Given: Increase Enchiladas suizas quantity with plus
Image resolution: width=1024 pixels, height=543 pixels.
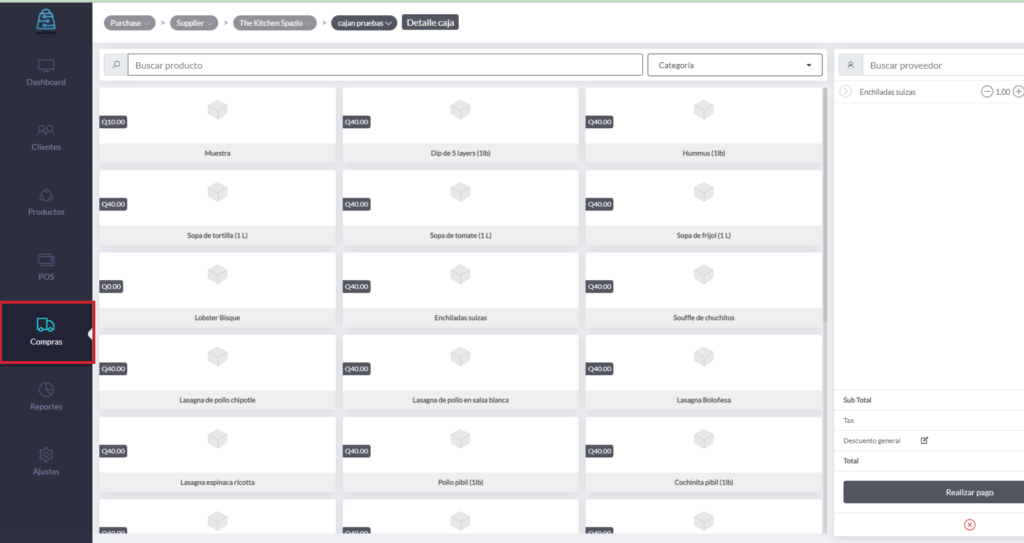Looking at the screenshot, I should (1018, 92).
